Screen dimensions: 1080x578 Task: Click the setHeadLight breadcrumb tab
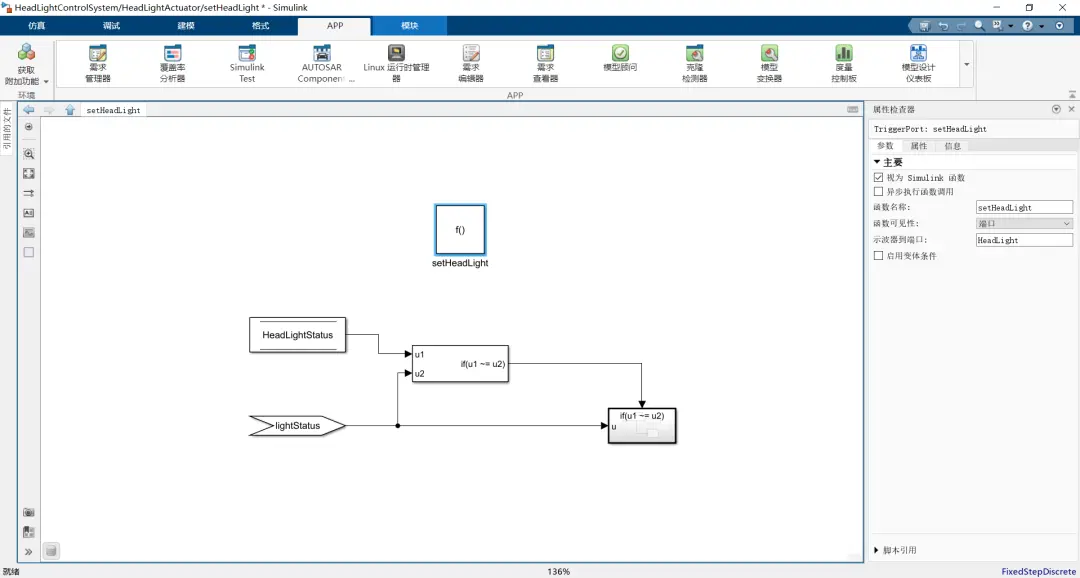click(113, 110)
